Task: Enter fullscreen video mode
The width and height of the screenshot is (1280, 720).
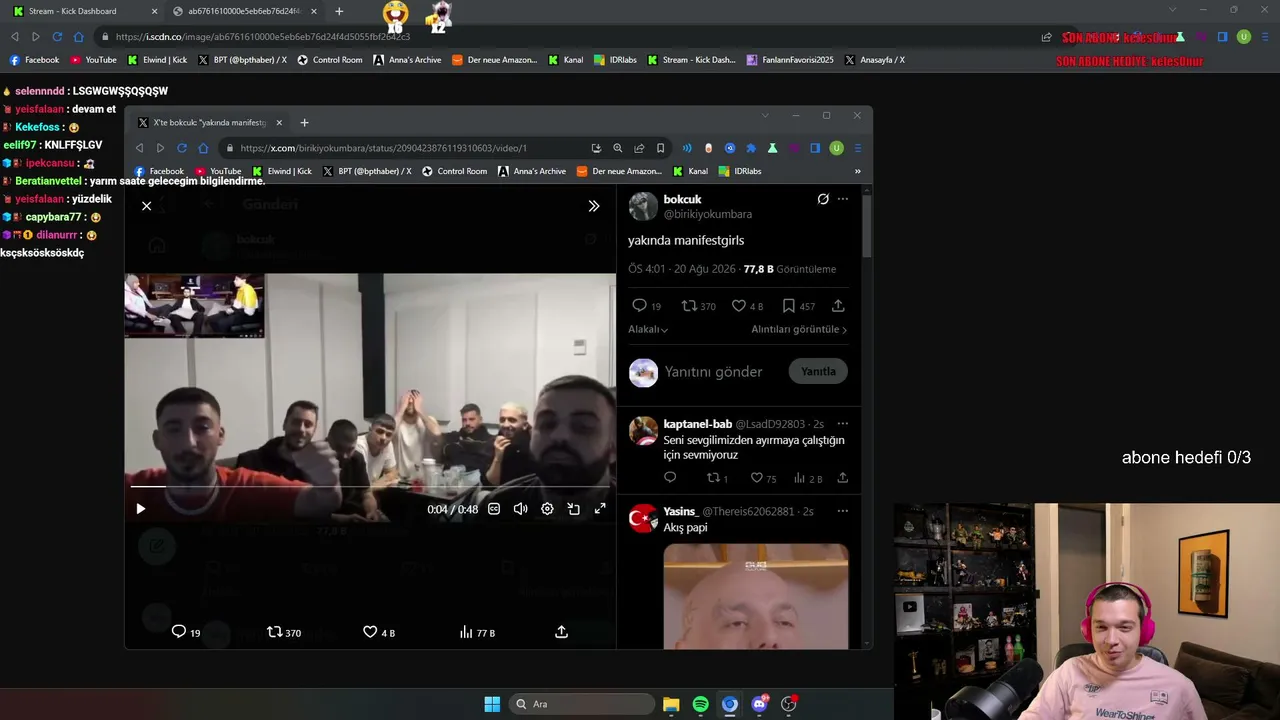Action: point(600,509)
